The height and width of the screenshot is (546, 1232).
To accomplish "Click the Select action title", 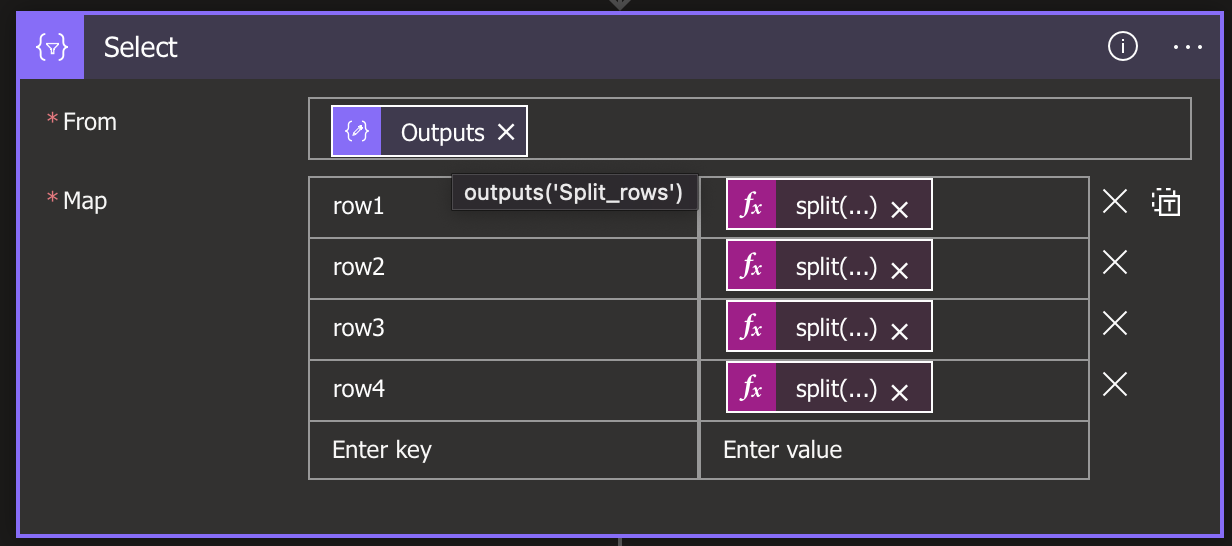I will coord(141,47).
